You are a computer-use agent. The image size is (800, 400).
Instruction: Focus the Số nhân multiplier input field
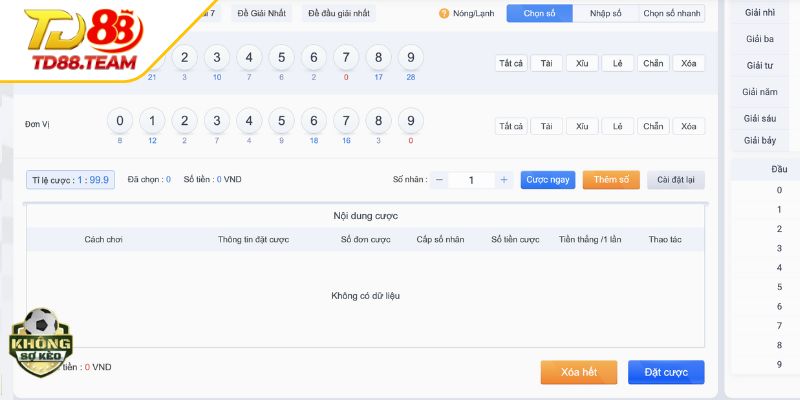coord(471,180)
